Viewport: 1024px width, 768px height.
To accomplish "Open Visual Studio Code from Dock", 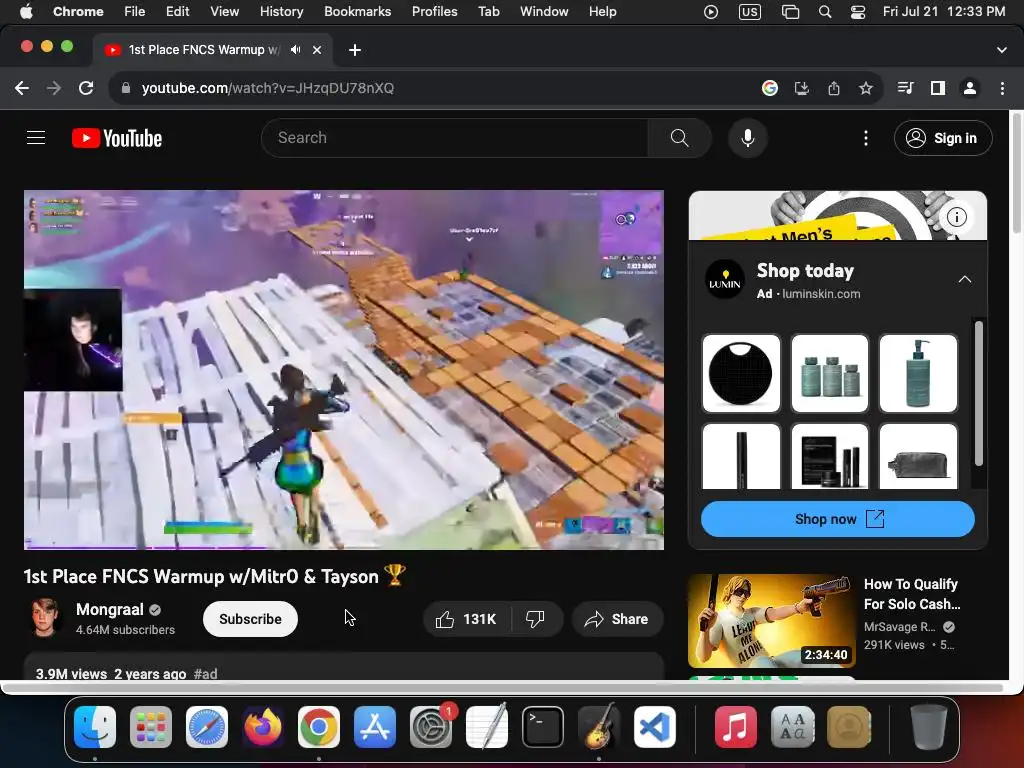I will pyautogui.click(x=655, y=727).
